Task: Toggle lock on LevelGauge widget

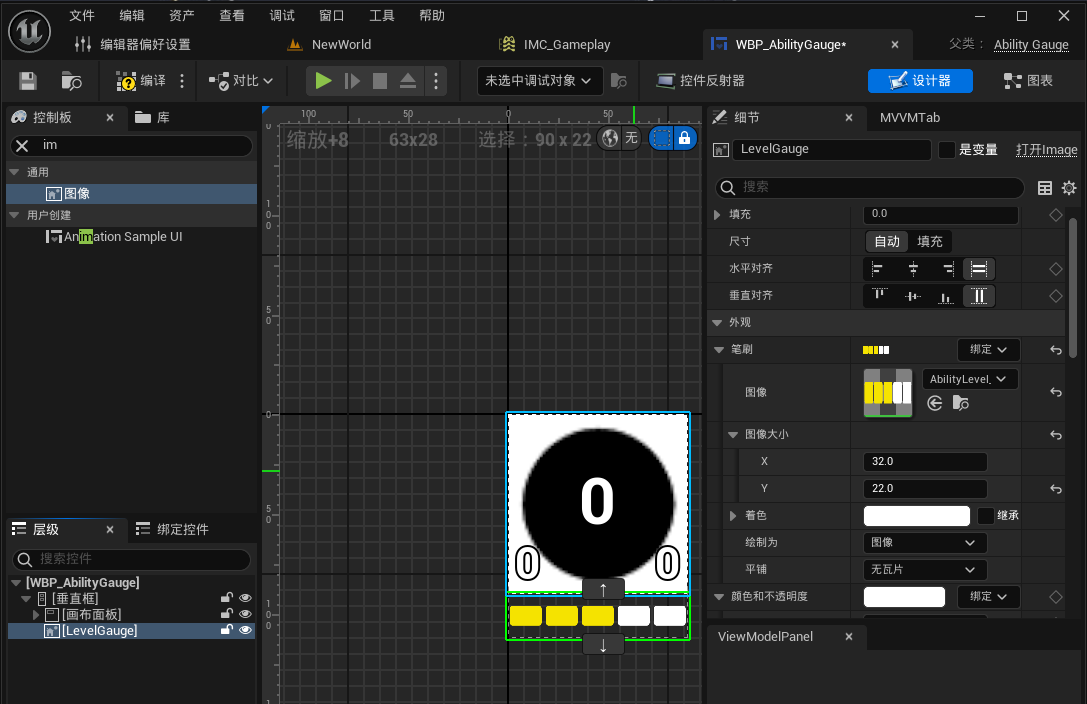Action: pos(226,630)
